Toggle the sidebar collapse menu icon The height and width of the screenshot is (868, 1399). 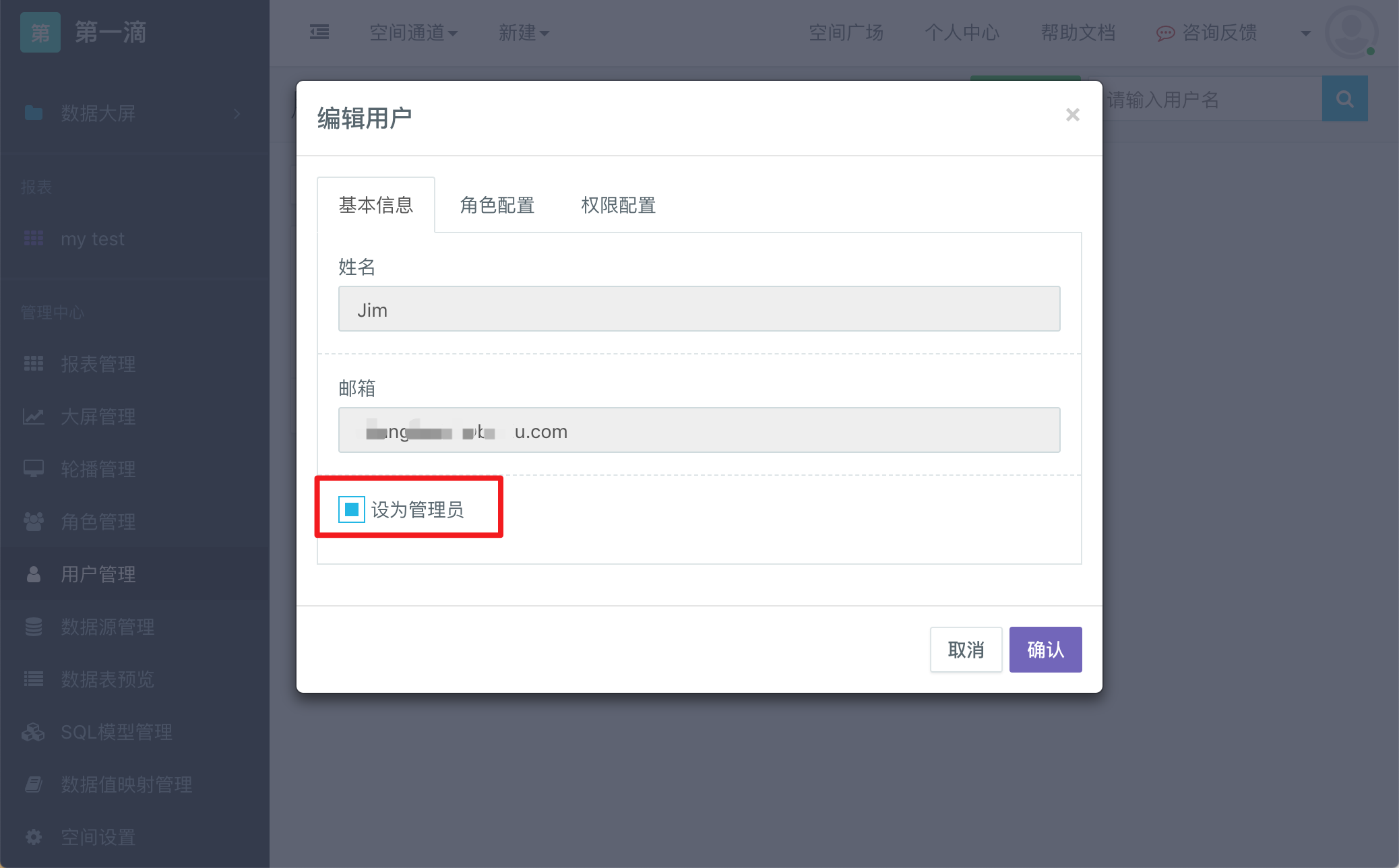[319, 32]
